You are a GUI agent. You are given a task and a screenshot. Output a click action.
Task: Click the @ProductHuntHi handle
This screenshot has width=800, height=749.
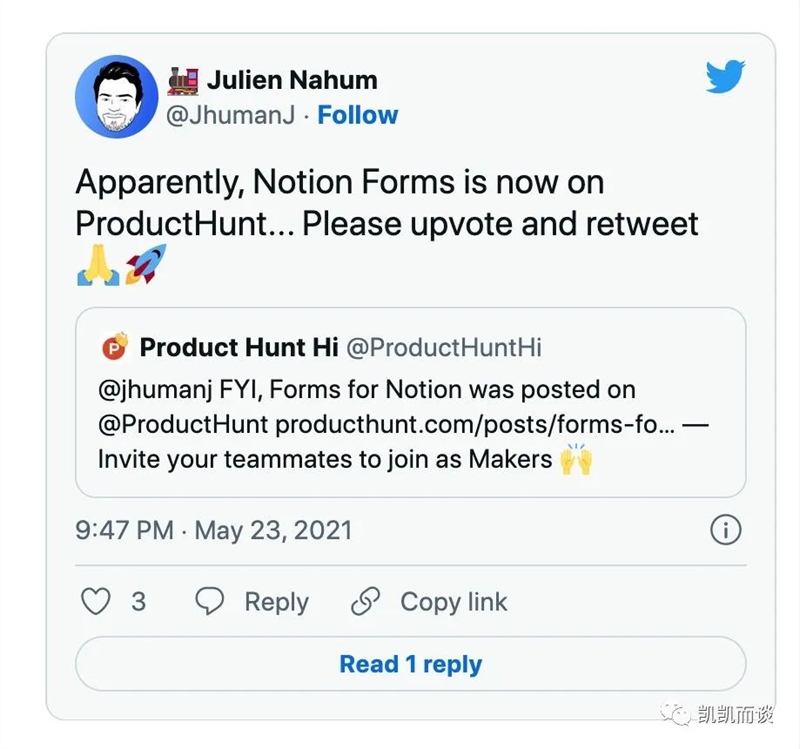coord(444,347)
